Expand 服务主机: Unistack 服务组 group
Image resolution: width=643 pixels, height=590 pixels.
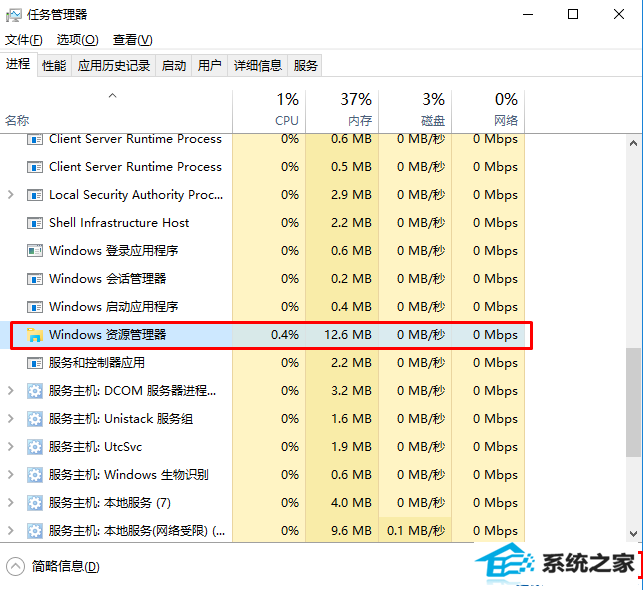click(x=11, y=419)
